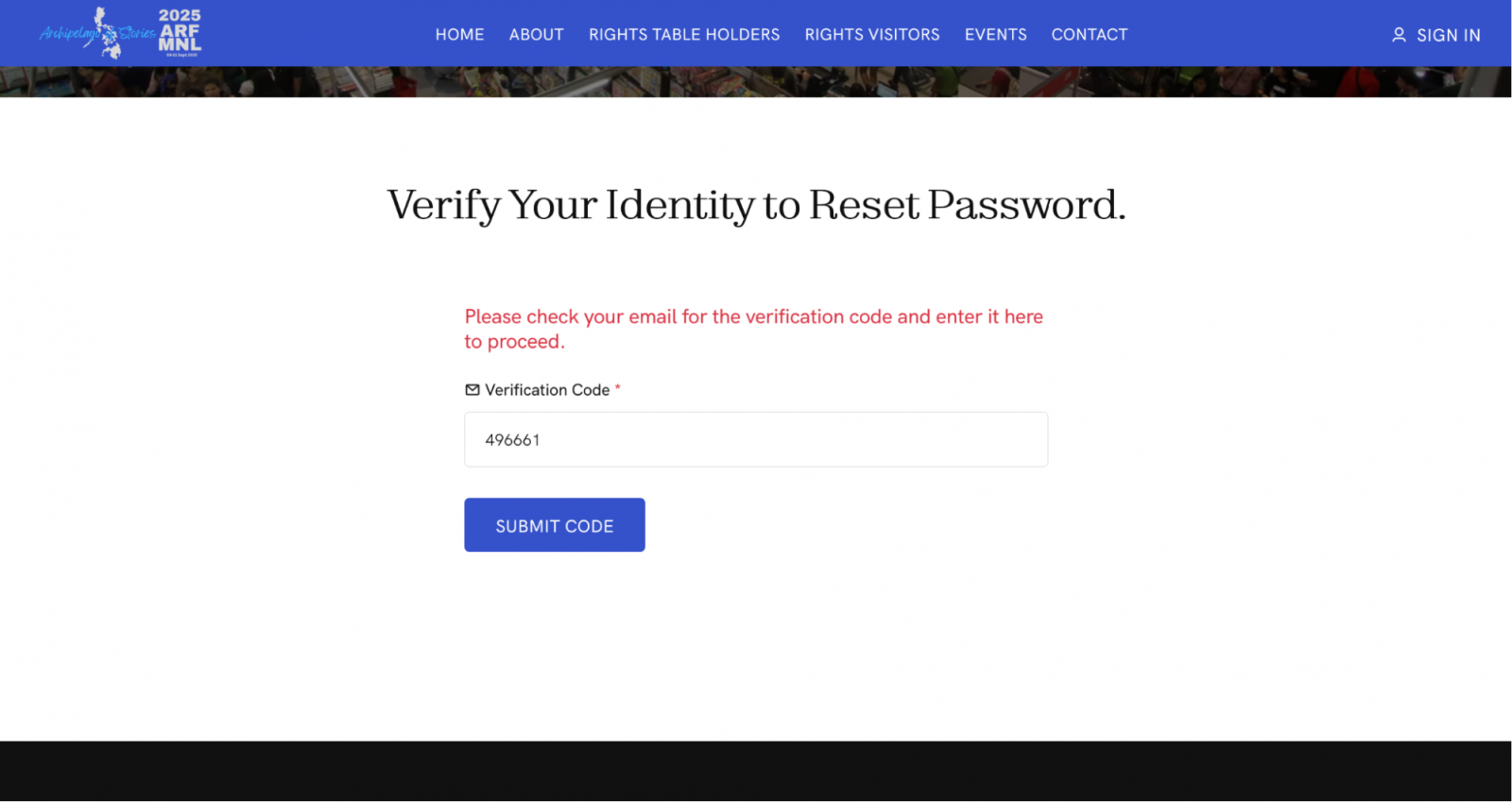This screenshot has width=1512, height=802.
Task: Navigate to the ABOUT section
Action: tap(536, 35)
